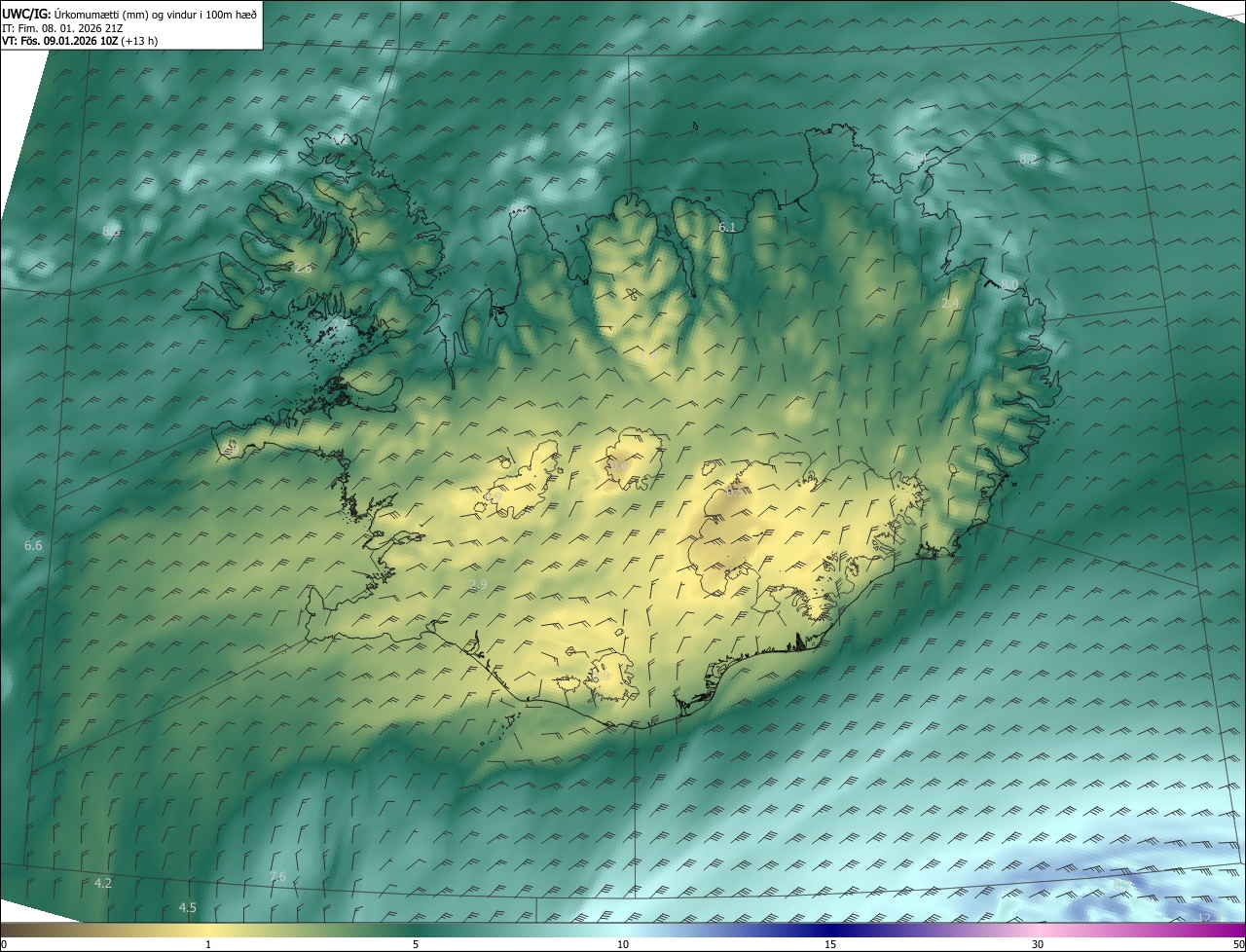The width and height of the screenshot is (1246, 952).
Task: Click the colour scale tick label '50'
Action: [1238, 944]
